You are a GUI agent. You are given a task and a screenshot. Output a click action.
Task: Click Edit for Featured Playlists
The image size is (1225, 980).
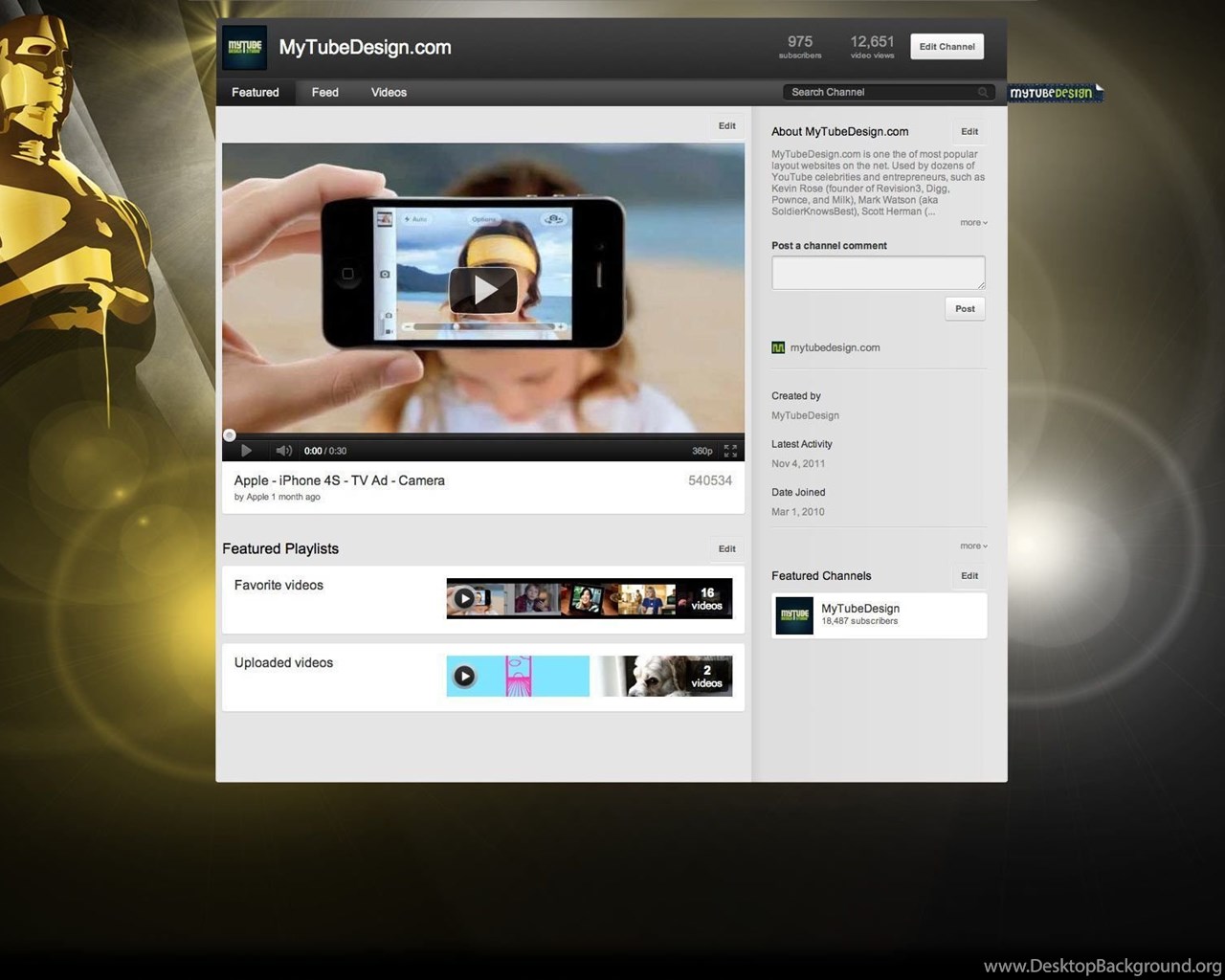click(x=727, y=548)
